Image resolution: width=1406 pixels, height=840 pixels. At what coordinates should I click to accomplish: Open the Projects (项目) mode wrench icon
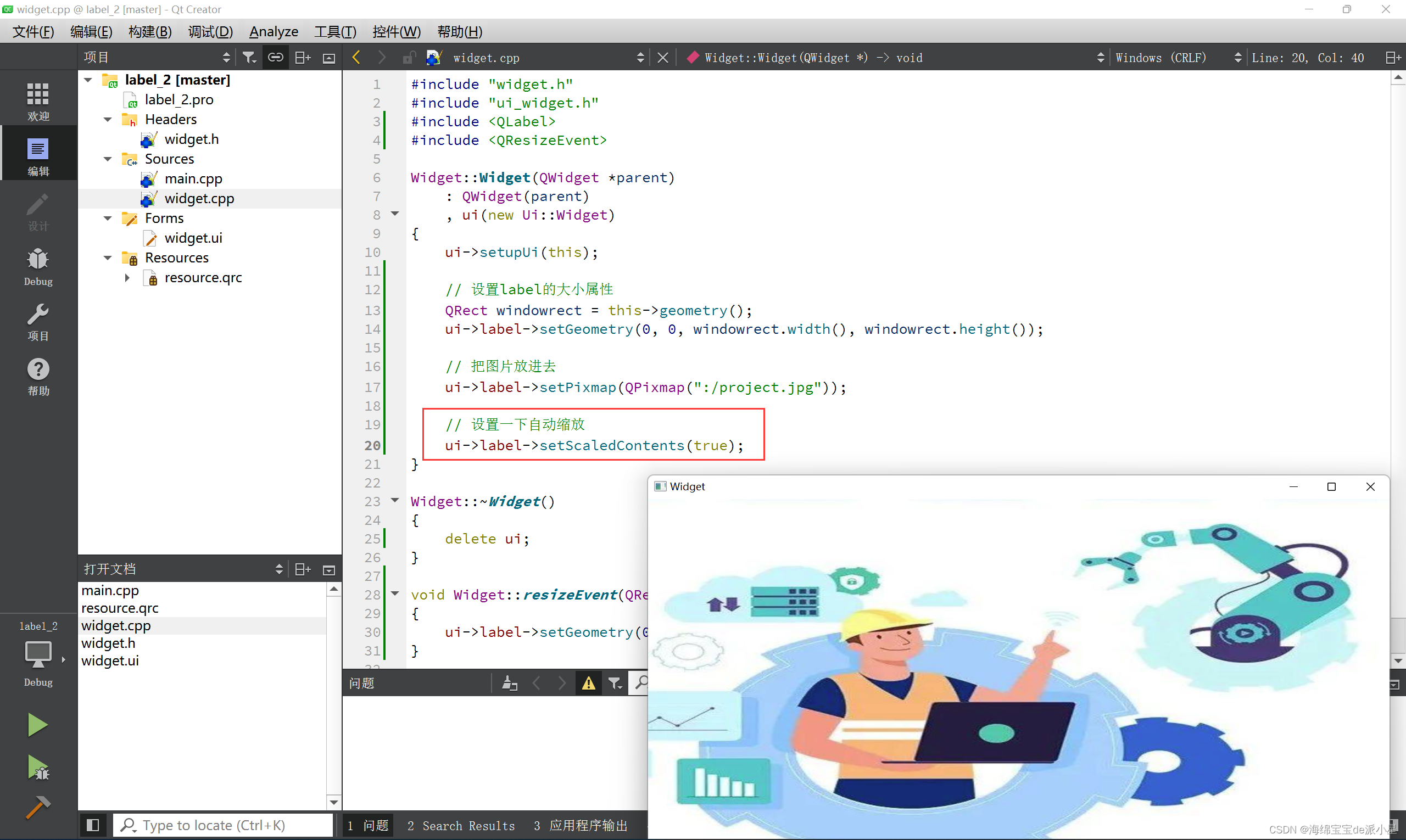[38, 322]
